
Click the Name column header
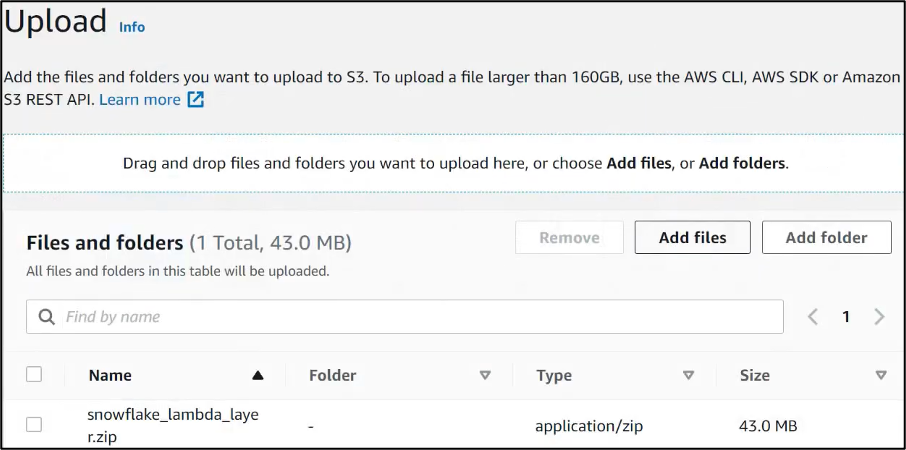110,376
